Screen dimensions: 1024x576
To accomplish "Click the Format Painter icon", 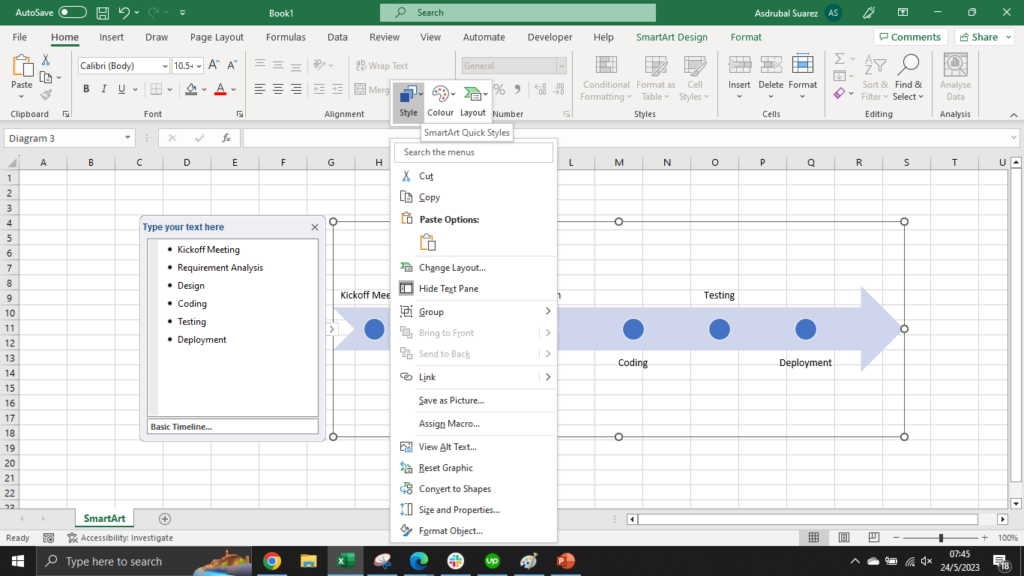I will click(46, 96).
